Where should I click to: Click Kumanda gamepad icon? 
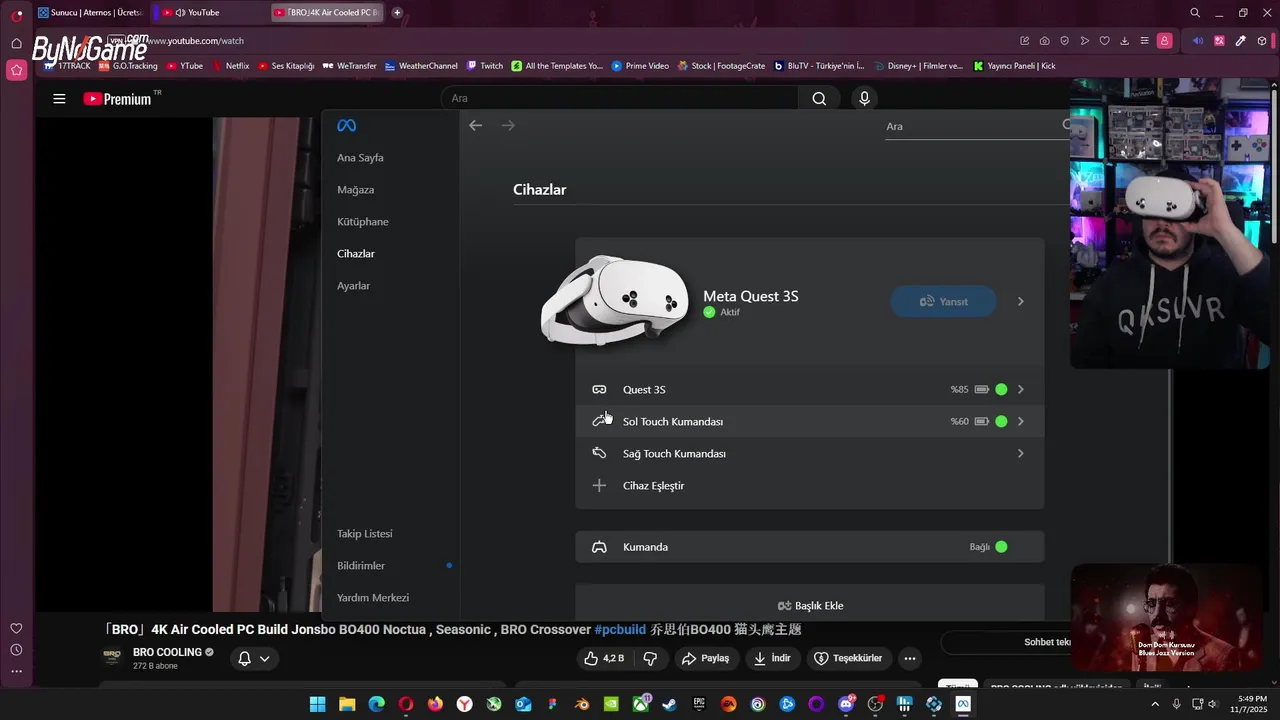coord(599,547)
